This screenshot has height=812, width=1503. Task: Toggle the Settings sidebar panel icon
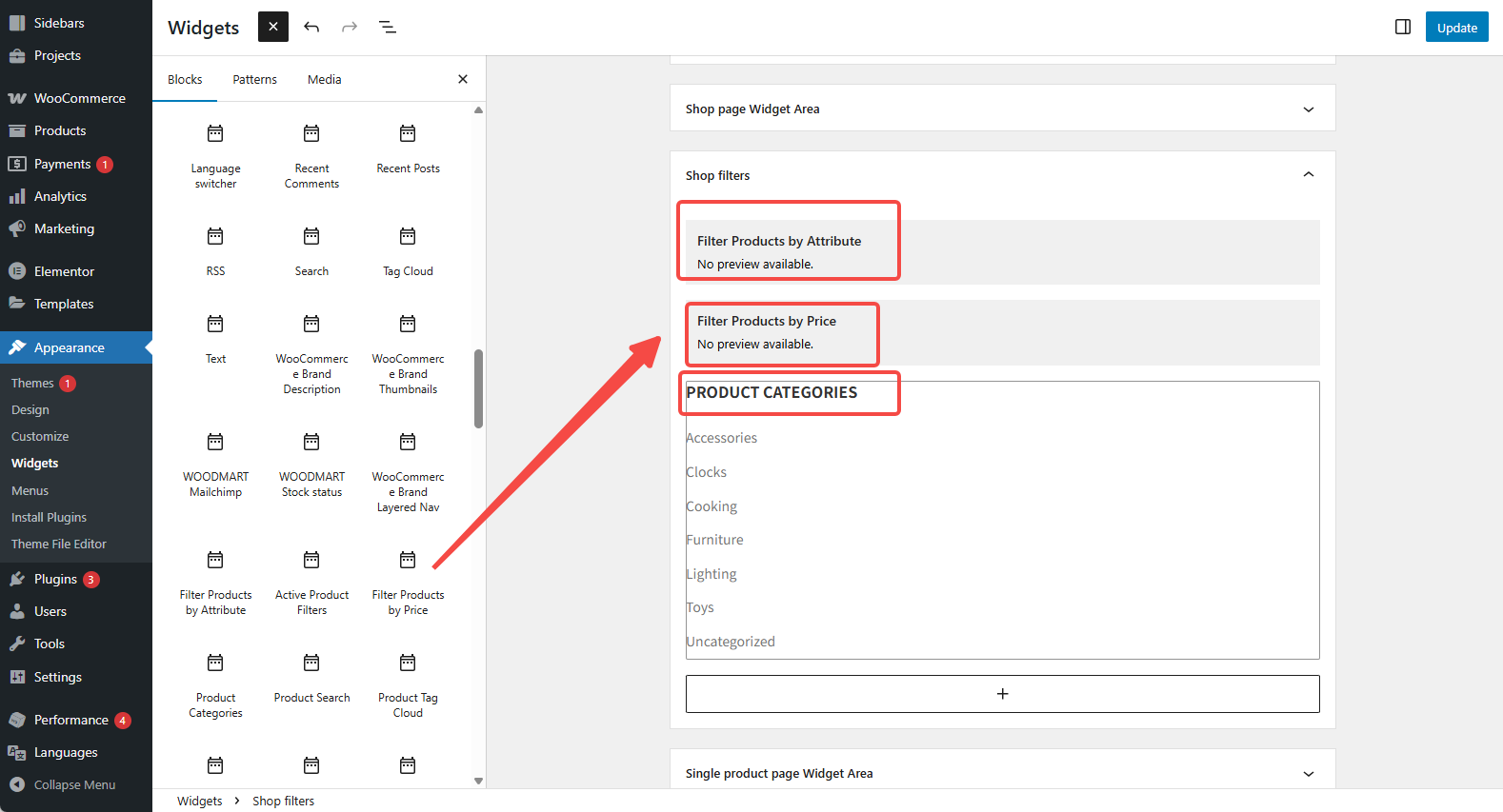pos(1402,27)
